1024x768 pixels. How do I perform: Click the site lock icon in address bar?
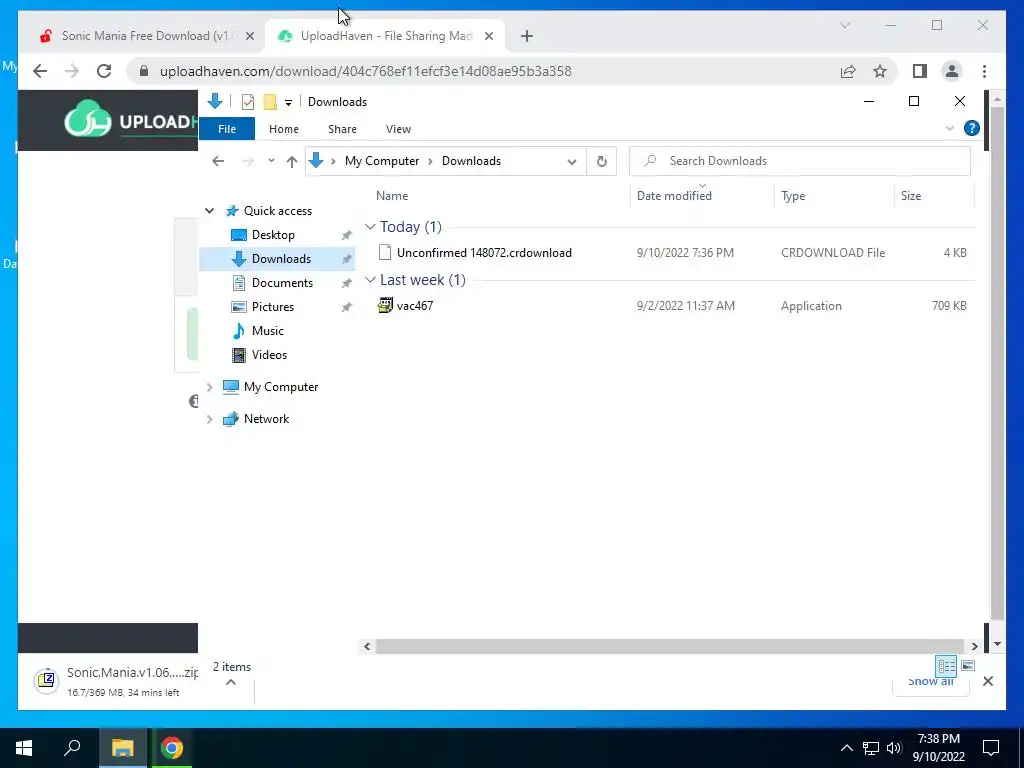pos(144,71)
